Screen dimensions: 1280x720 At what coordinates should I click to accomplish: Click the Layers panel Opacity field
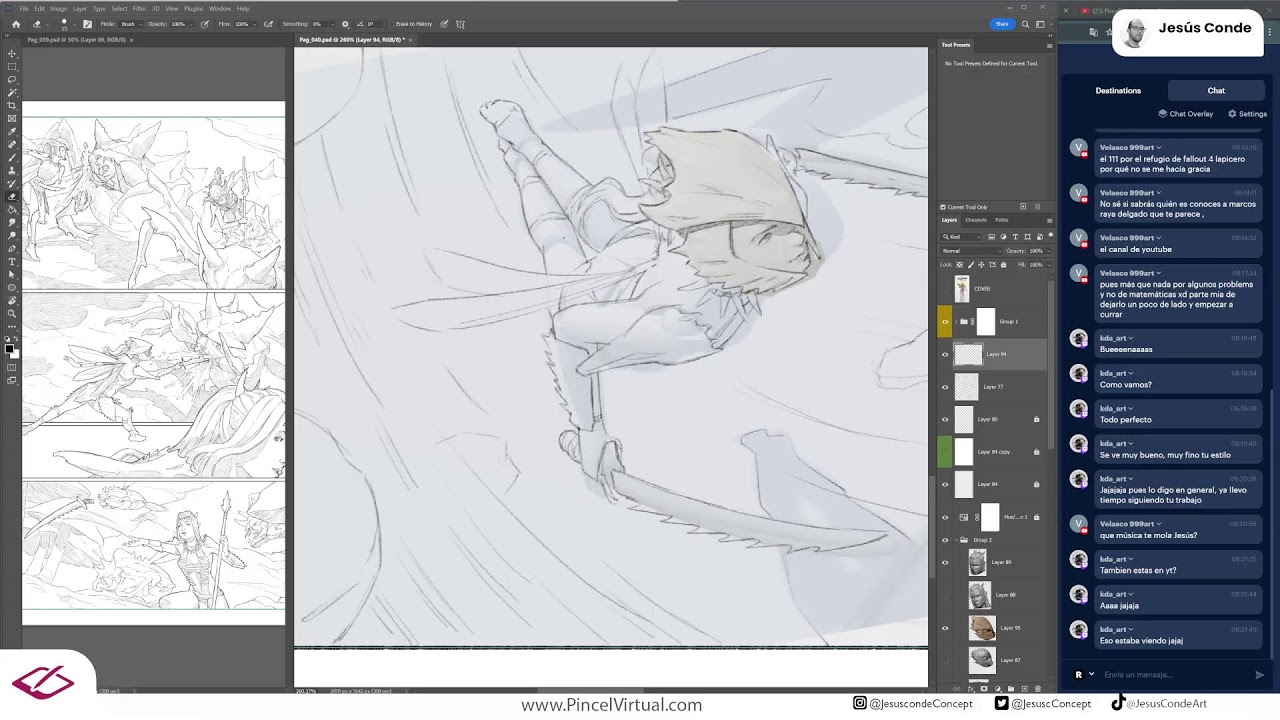coord(1036,251)
